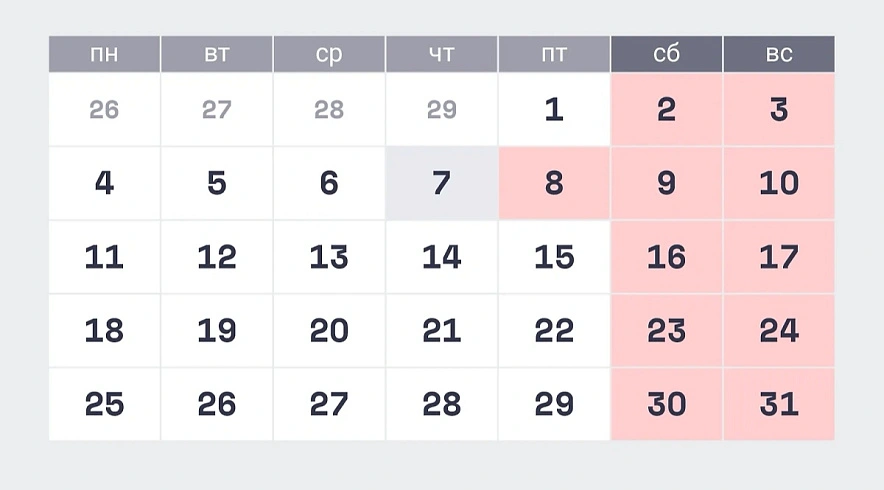884x490 pixels.
Task: Click the 'сб' weekend column header
Action: tap(666, 54)
